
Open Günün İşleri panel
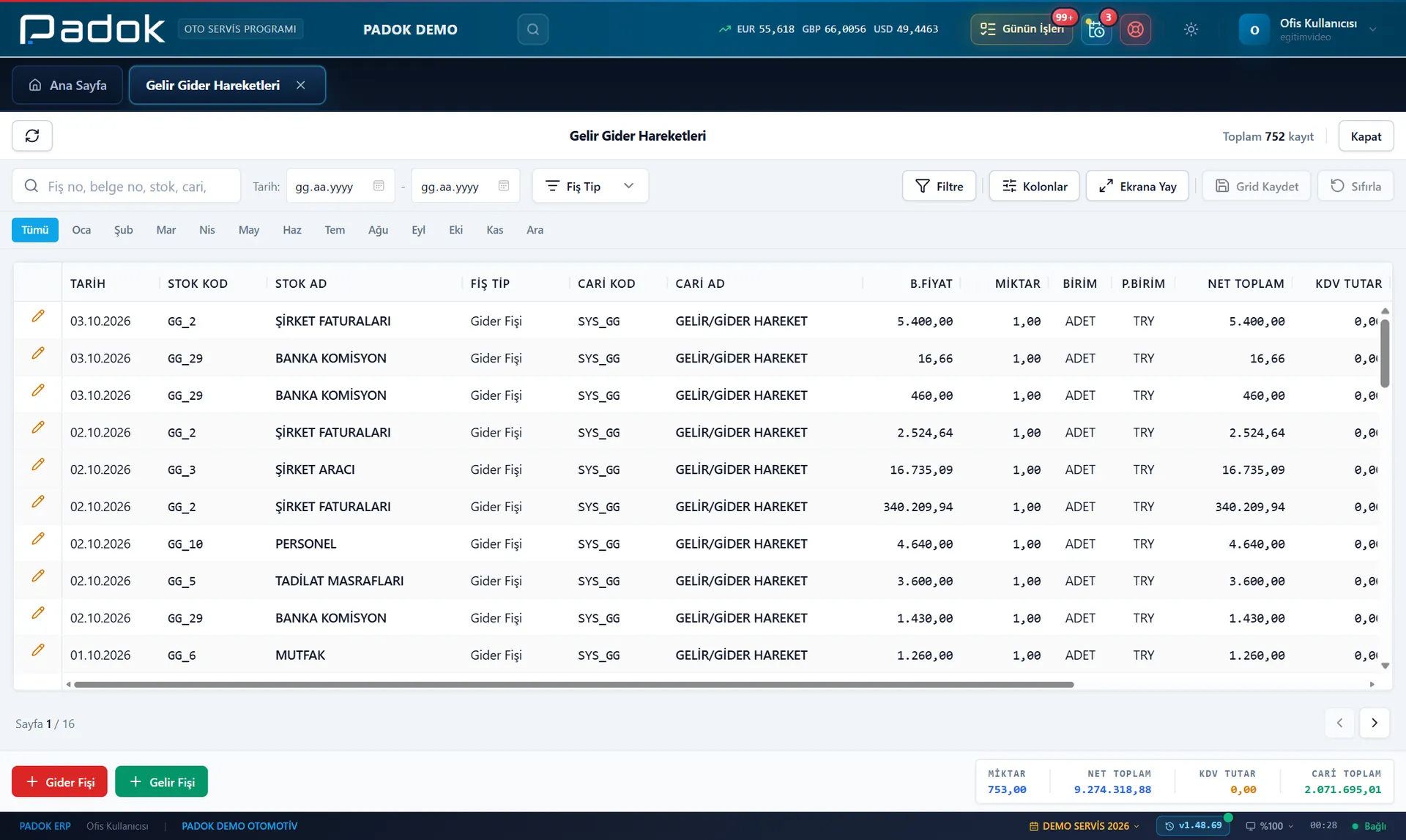tap(1022, 29)
